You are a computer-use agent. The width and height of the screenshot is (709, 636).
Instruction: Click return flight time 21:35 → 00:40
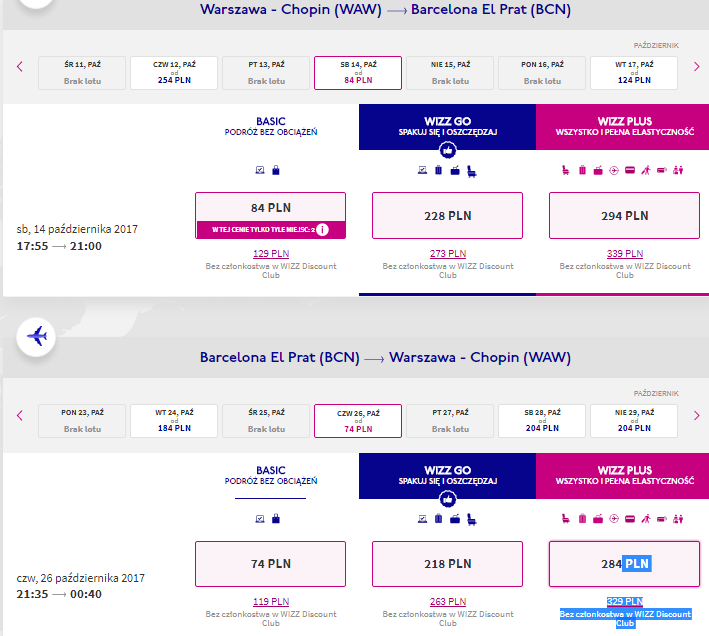pos(59,594)
